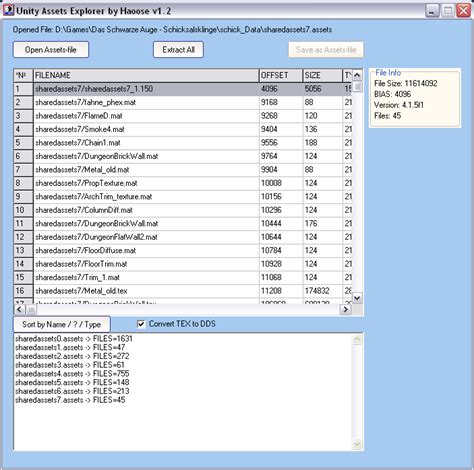Click the log box scroll down arrow
This screenshot has width=474, height=470.
click(357, 444)
